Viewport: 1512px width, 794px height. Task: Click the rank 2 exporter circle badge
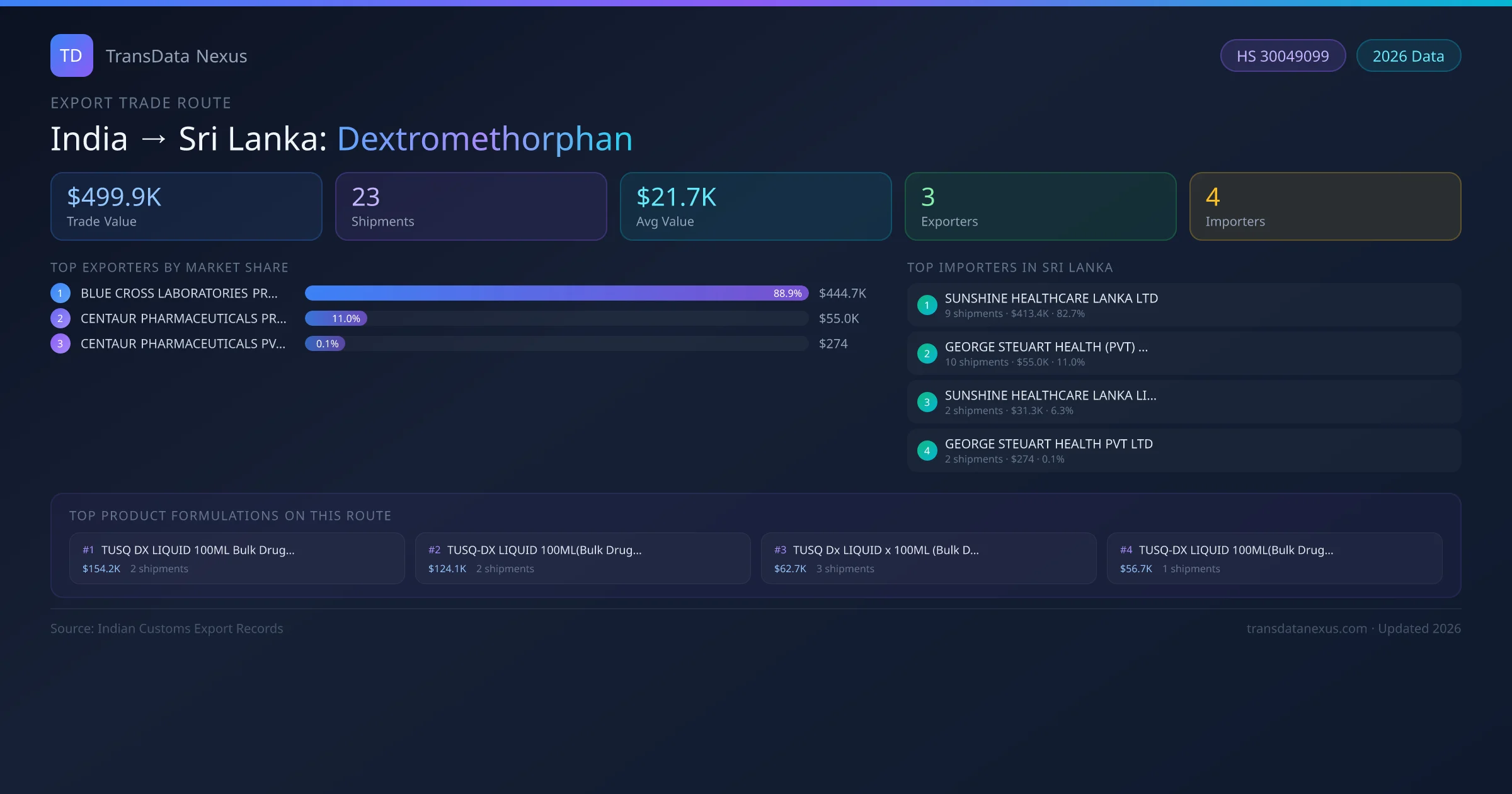pyautogui.click(x=60, y=318)
